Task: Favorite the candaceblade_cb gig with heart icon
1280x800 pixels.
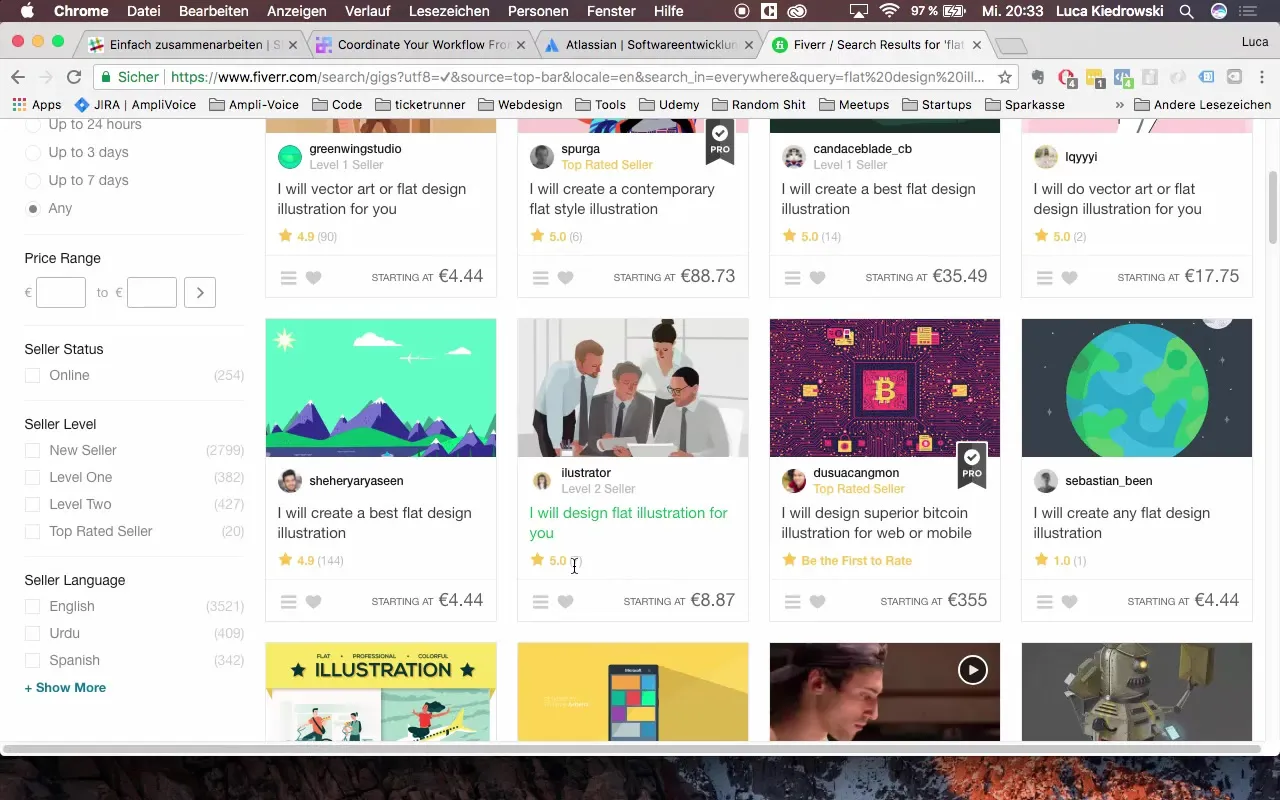Action: (x=818, y=277)
